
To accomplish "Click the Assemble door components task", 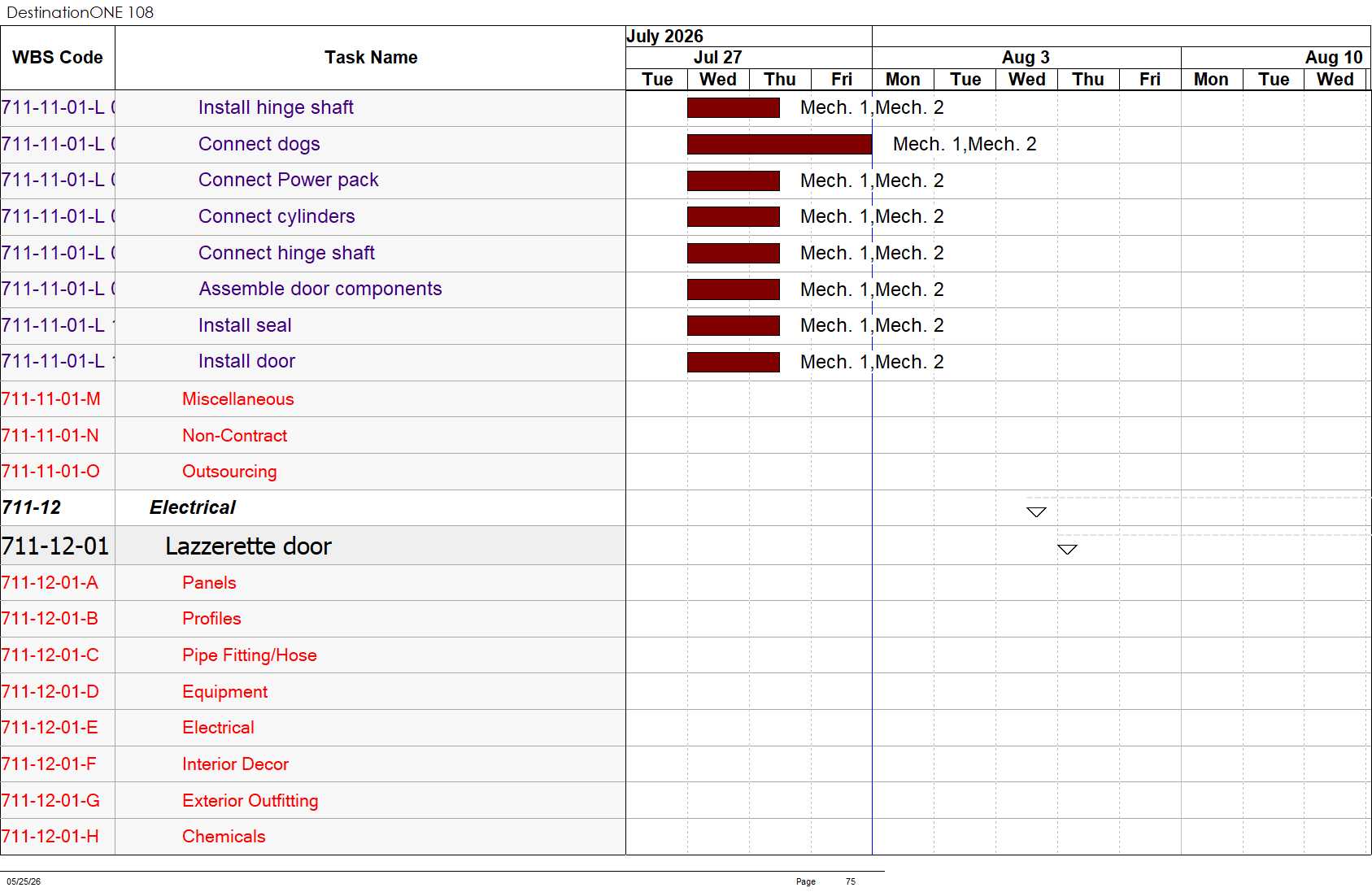I will coord(320,289).
